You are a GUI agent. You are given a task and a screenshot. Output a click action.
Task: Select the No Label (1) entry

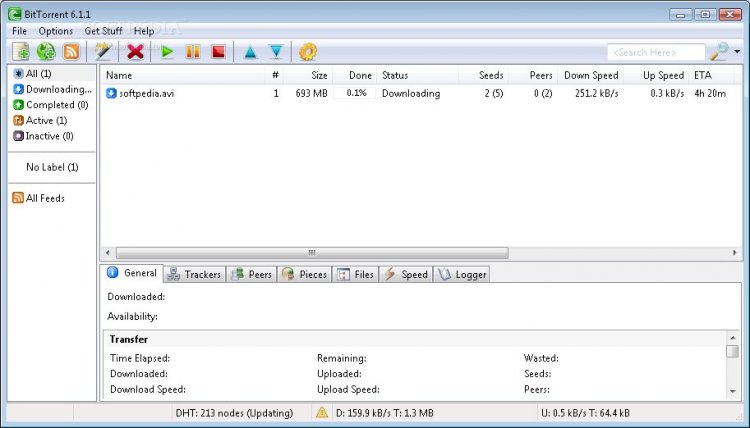tap(52, 167)
